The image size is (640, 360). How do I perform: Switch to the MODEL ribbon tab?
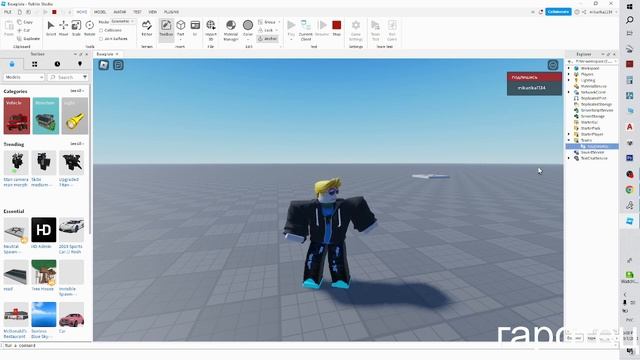100,12
